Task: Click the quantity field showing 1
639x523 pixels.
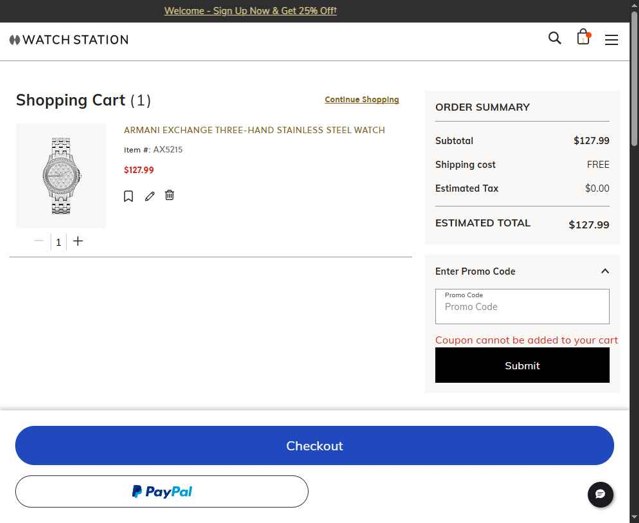Action: coord(58,242)
